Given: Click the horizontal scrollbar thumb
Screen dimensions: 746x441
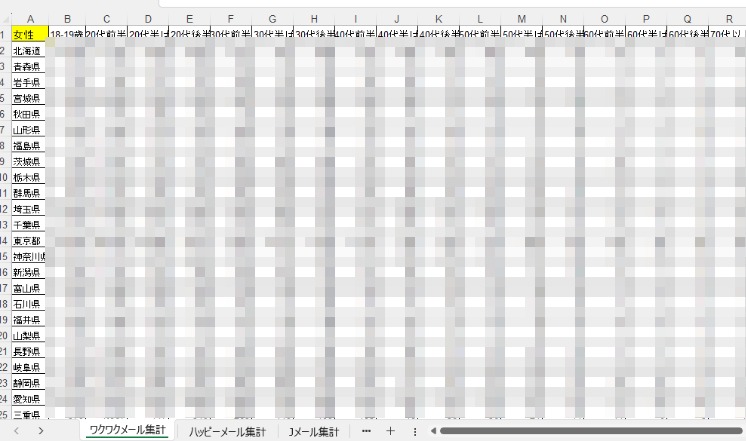Looking at the screenshot, I should (x=590, y=430).
